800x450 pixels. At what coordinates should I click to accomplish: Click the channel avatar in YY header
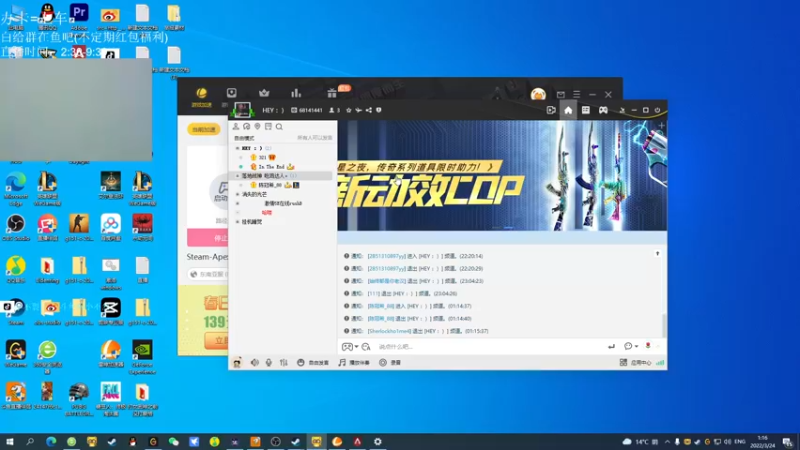pyautogui.click(x=242, y=110)
